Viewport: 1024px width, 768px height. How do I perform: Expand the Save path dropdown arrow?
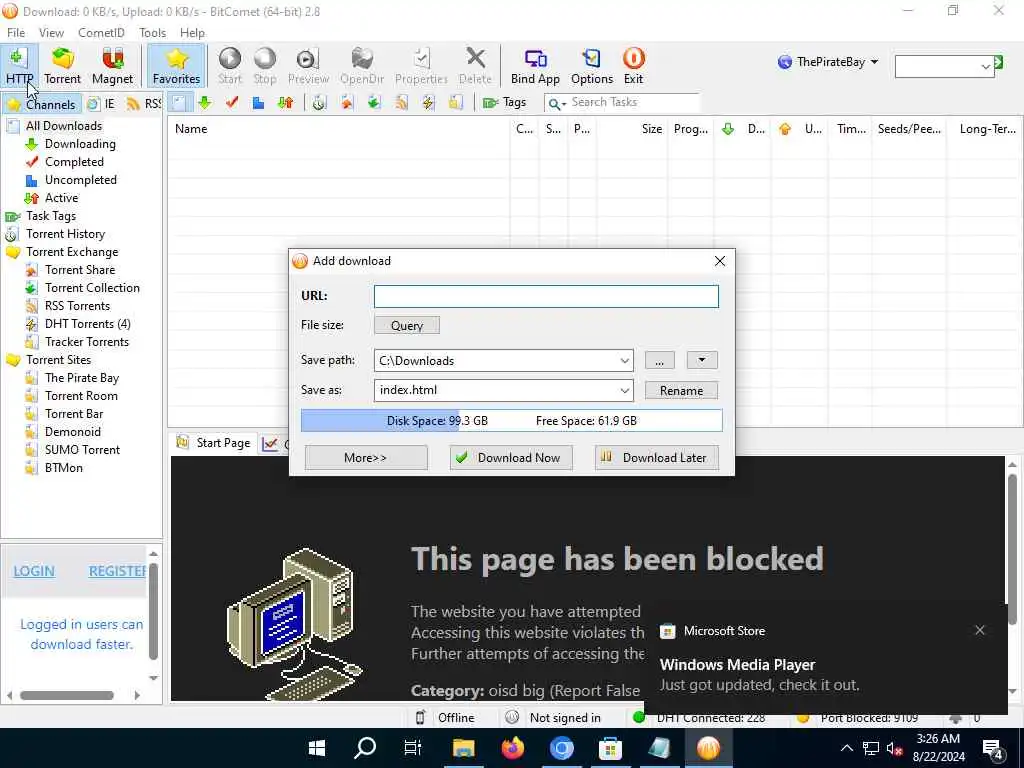pos(624,360)
